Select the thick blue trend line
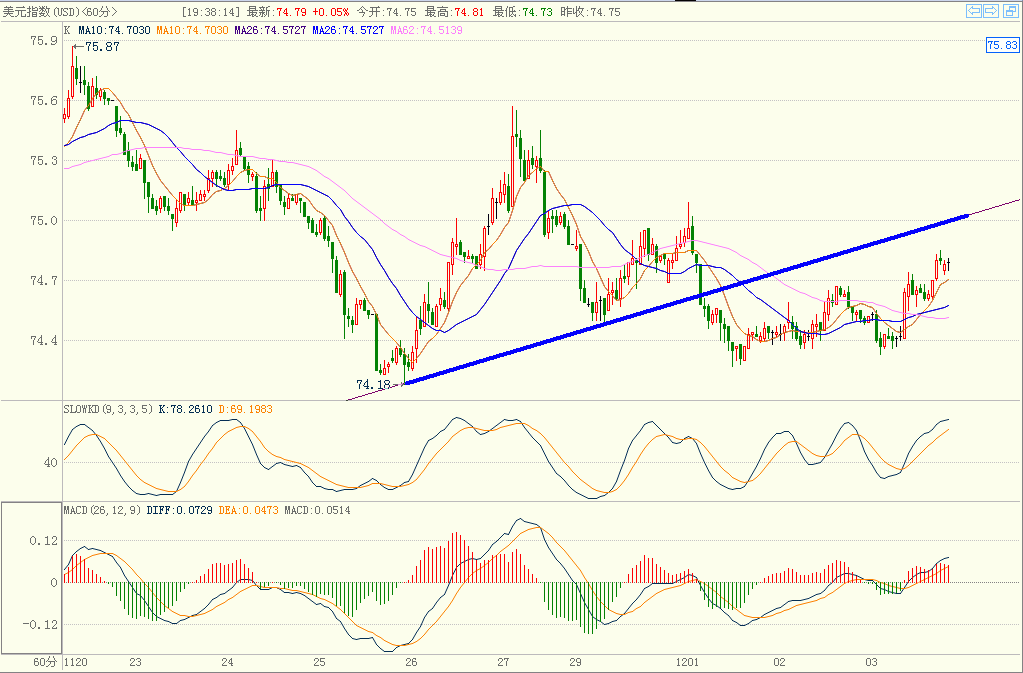This screenshot has height=673, width=1023. [x=686, y=299]
